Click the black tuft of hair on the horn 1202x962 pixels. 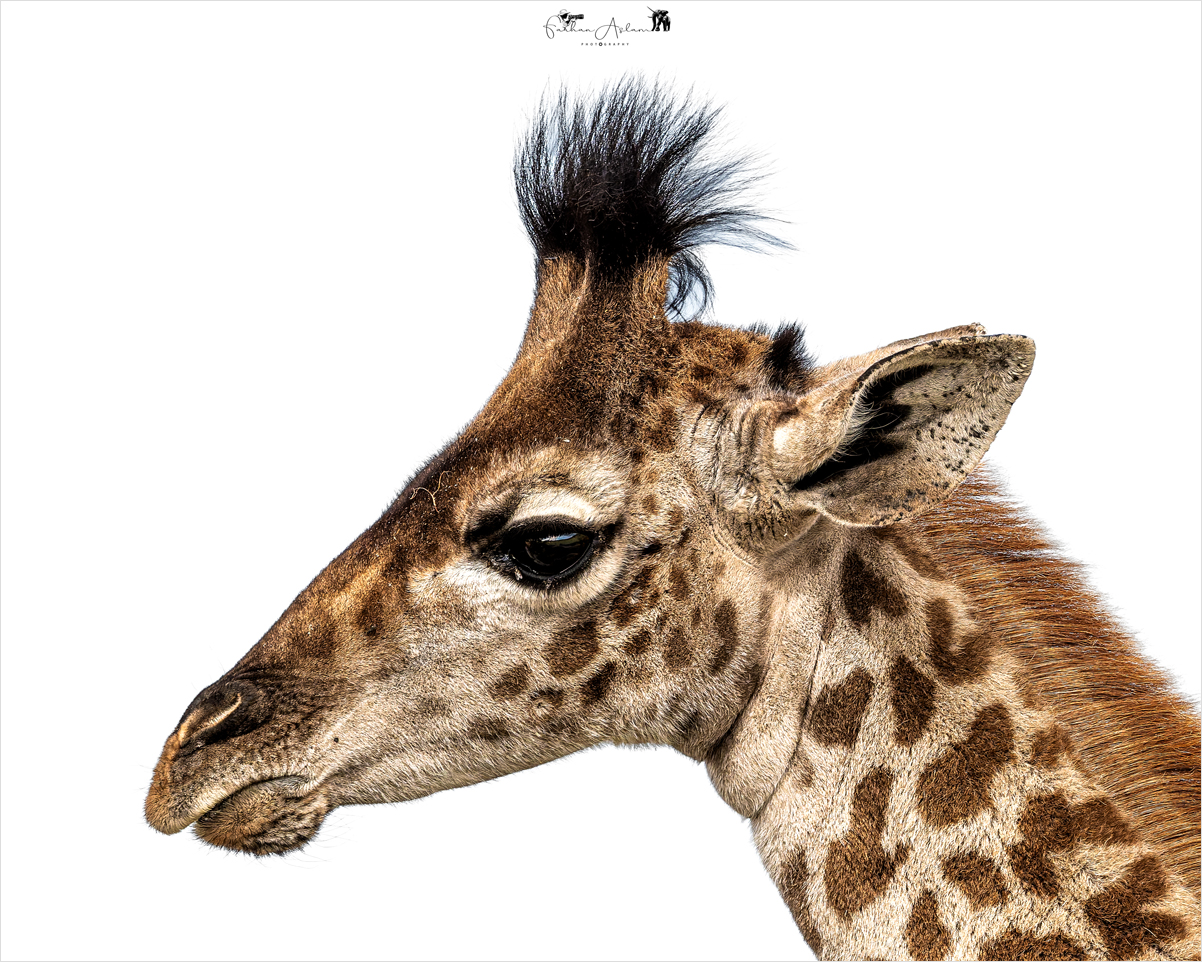(625, 175)
